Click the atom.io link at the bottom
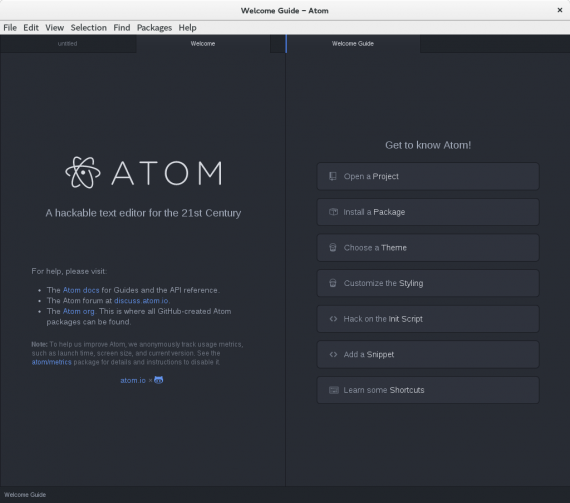The width and height of the screenshot is (570, 503). [133, 380]
